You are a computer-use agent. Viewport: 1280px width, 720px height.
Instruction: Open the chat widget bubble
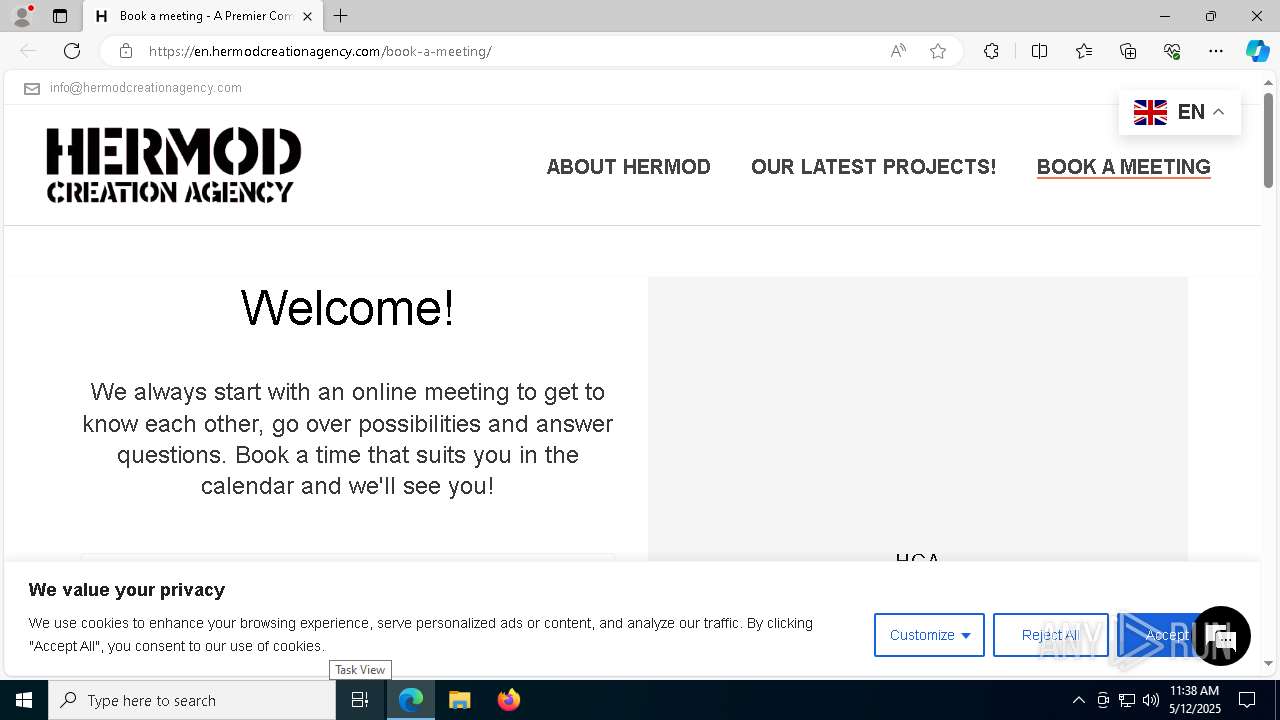[1221, 636]
